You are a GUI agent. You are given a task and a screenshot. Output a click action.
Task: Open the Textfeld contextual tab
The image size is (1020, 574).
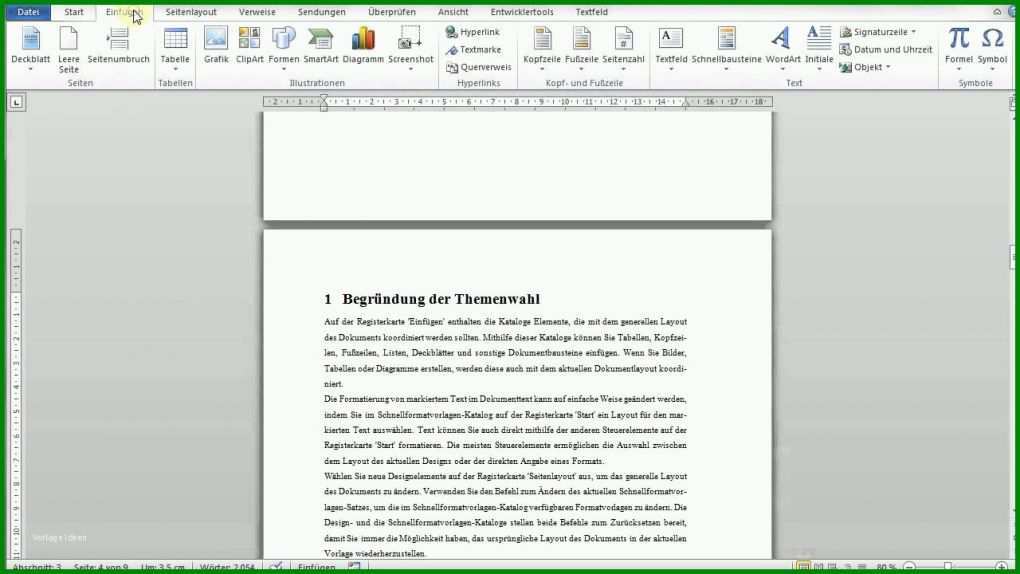(x=591, y=12)
